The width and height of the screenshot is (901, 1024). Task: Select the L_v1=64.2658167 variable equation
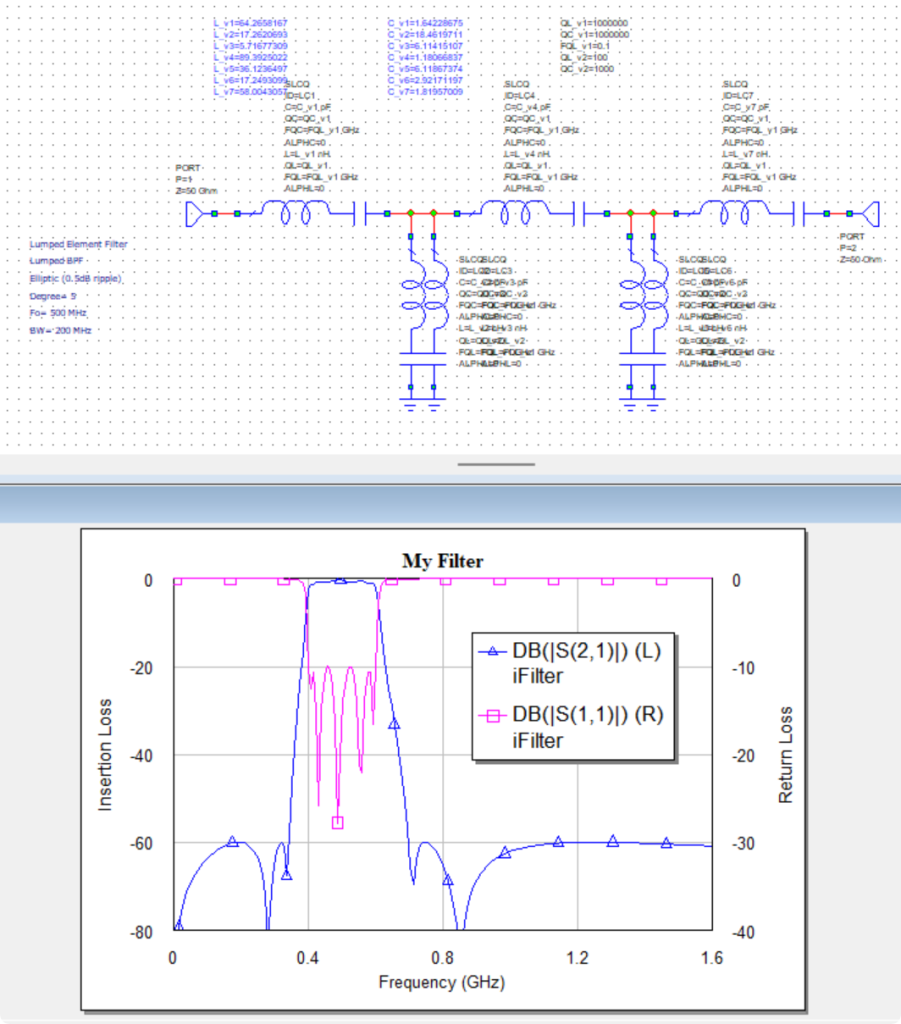tap(250, 23)
